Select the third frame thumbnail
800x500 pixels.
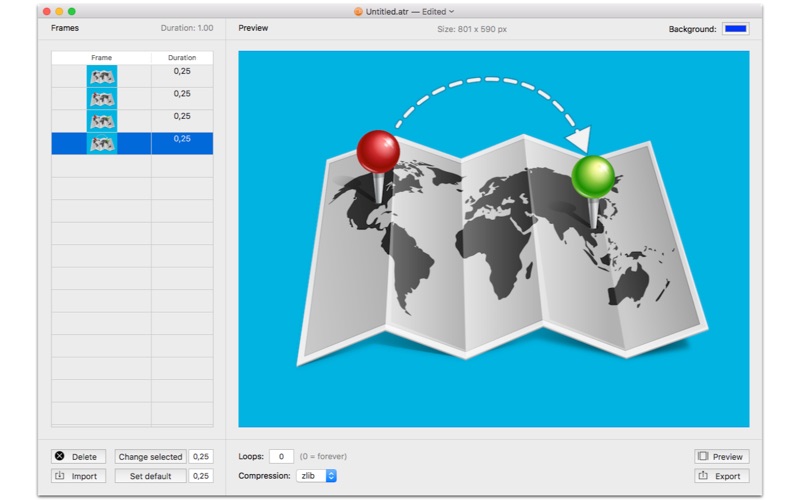pyautogui.click(x=102, y=121)
